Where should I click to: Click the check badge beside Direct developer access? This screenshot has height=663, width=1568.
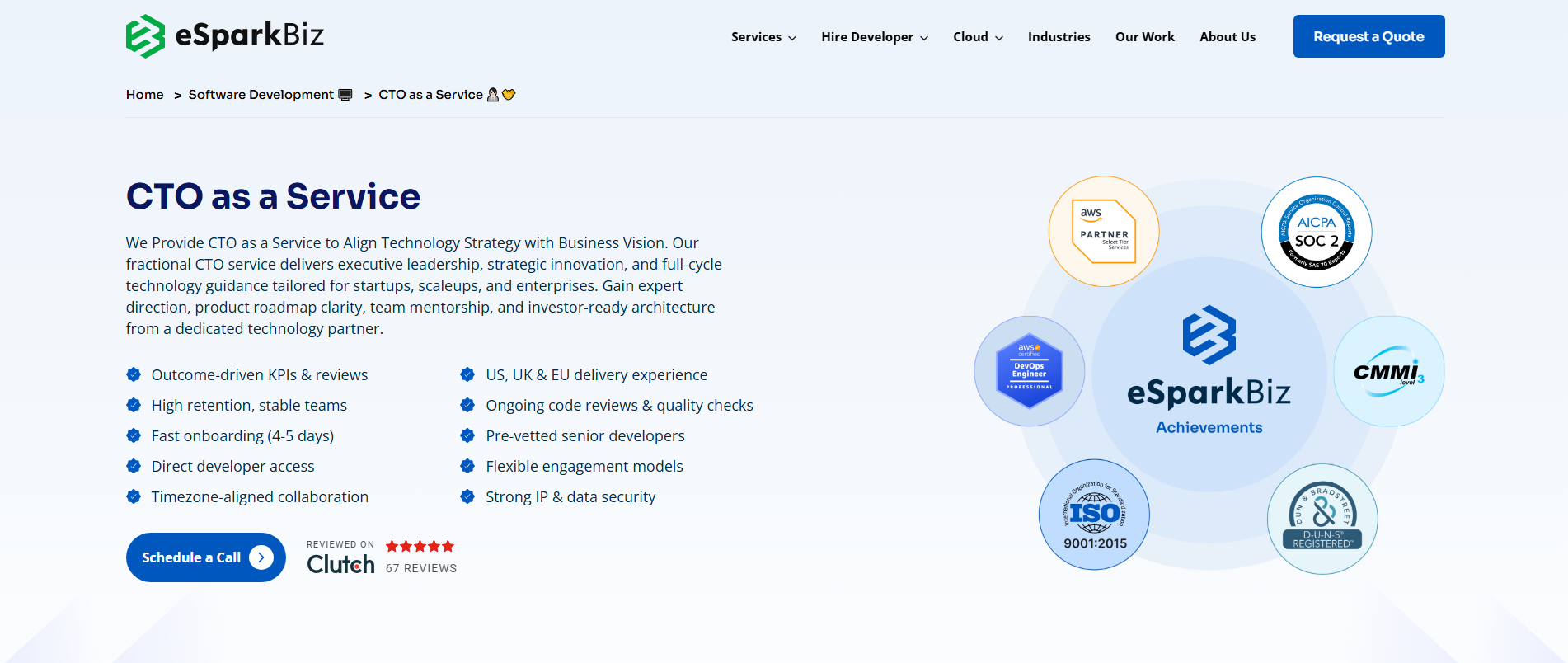click(134, 466)
